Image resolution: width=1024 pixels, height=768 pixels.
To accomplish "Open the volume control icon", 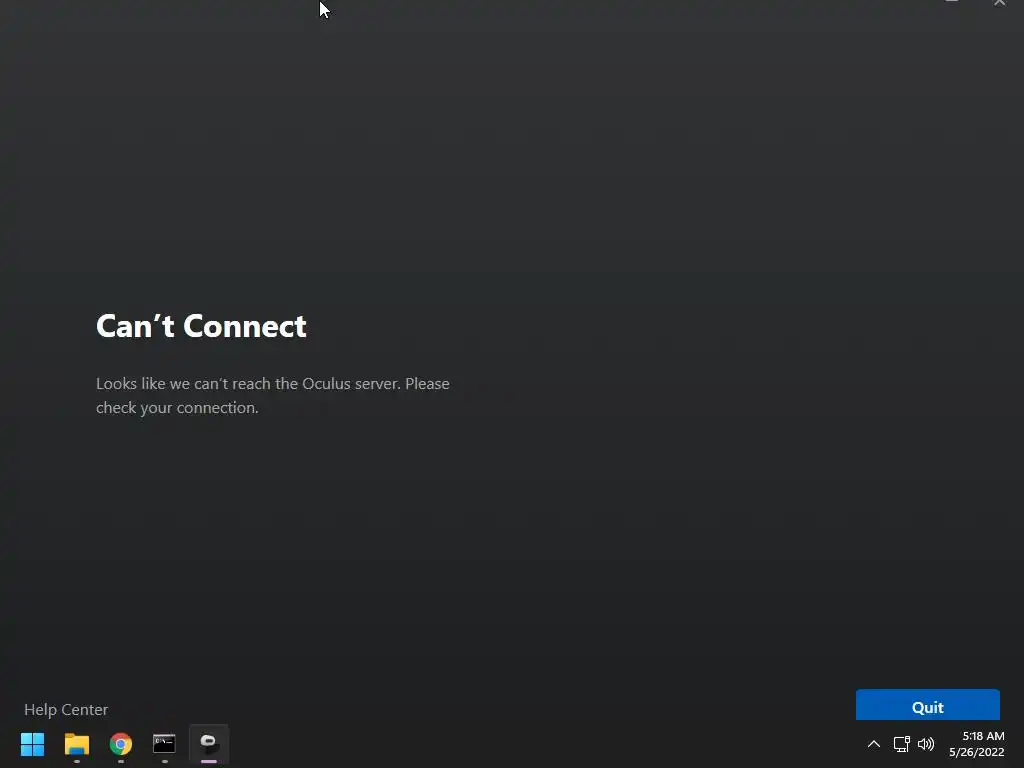I will (x=926, y=744).
